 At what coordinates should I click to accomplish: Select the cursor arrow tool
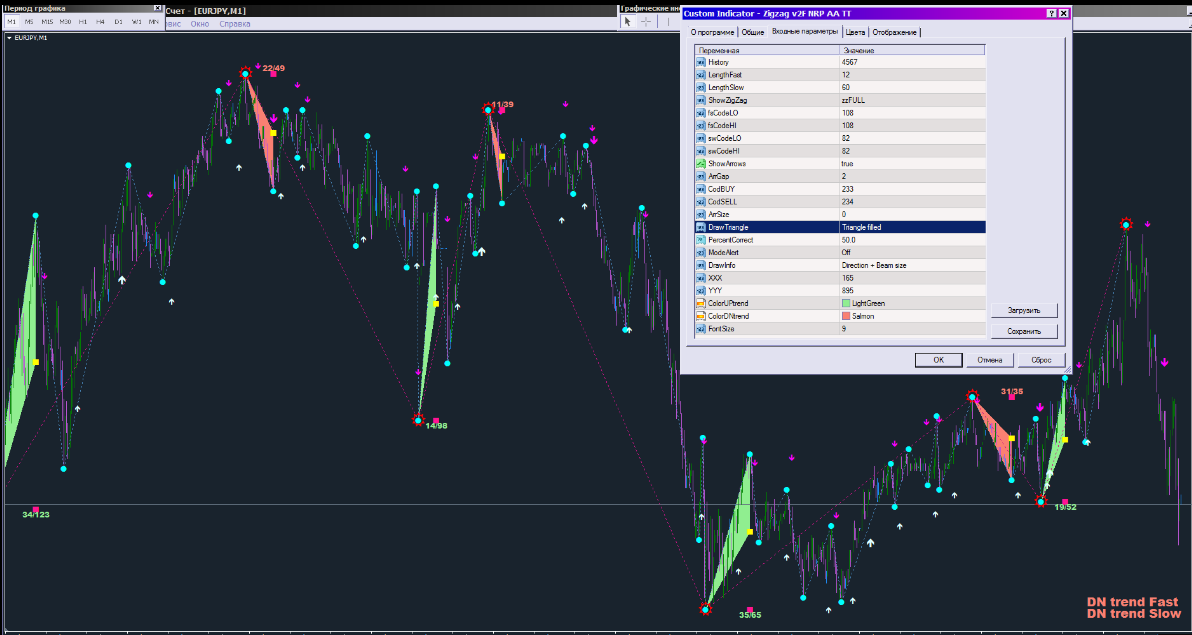(x=628, y=21)
